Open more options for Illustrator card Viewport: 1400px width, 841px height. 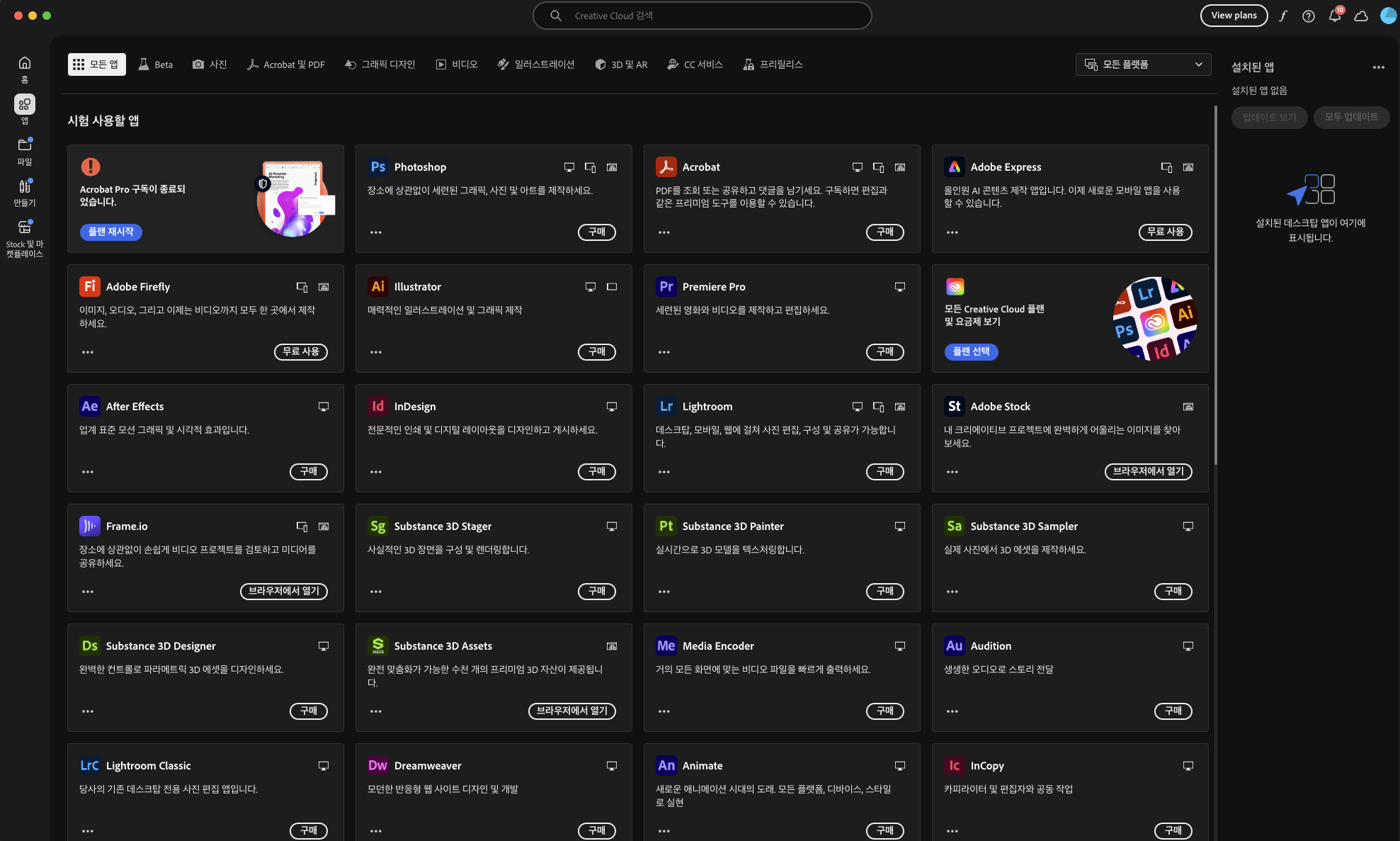pos(376,352)
